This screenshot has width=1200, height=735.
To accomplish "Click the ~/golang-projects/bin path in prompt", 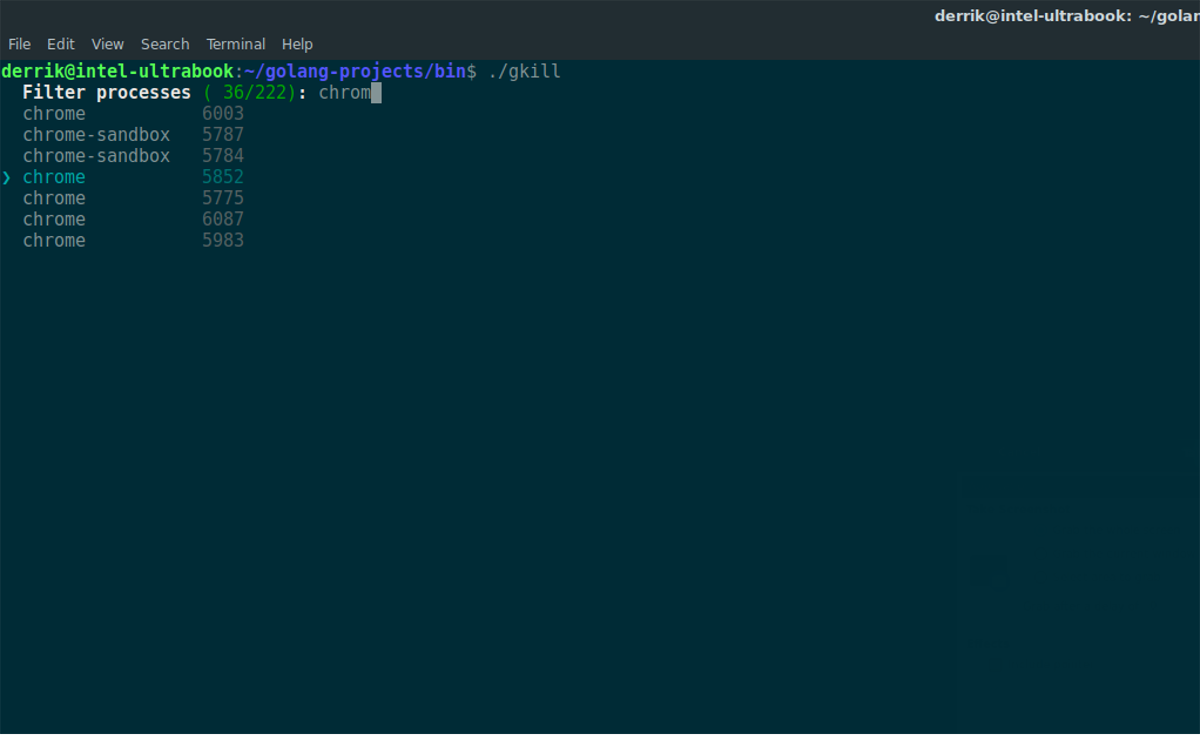I will (x=355, y=72).
